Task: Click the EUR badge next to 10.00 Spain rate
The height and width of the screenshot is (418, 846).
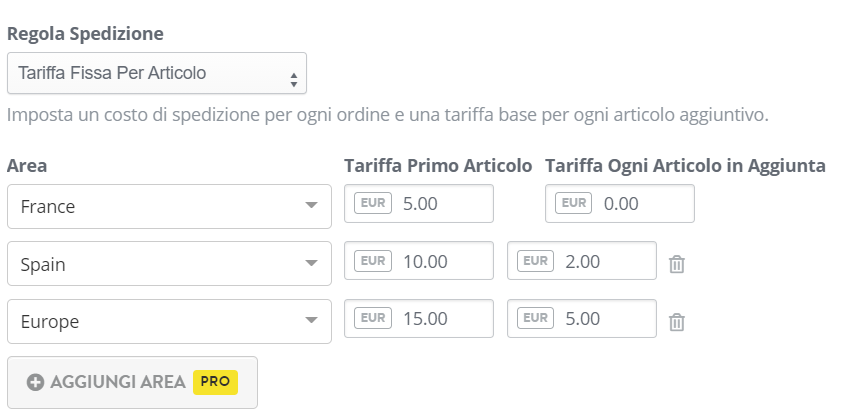Action: pos(373,261)
